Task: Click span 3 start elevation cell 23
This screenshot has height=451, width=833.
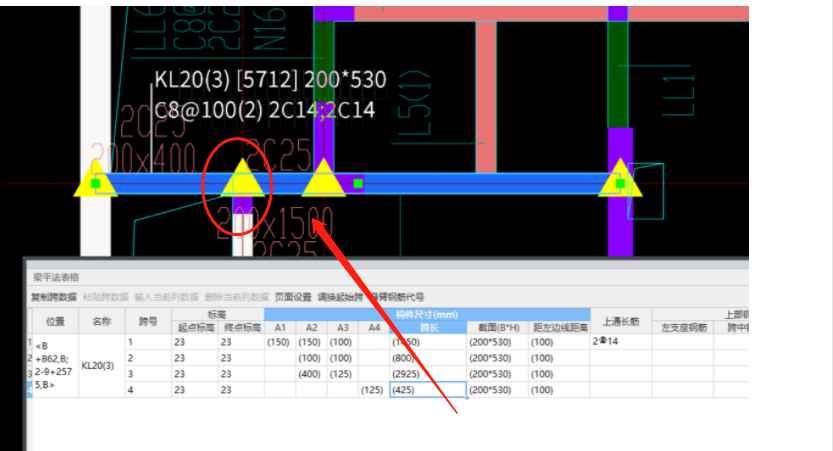Action: [195, 374]
